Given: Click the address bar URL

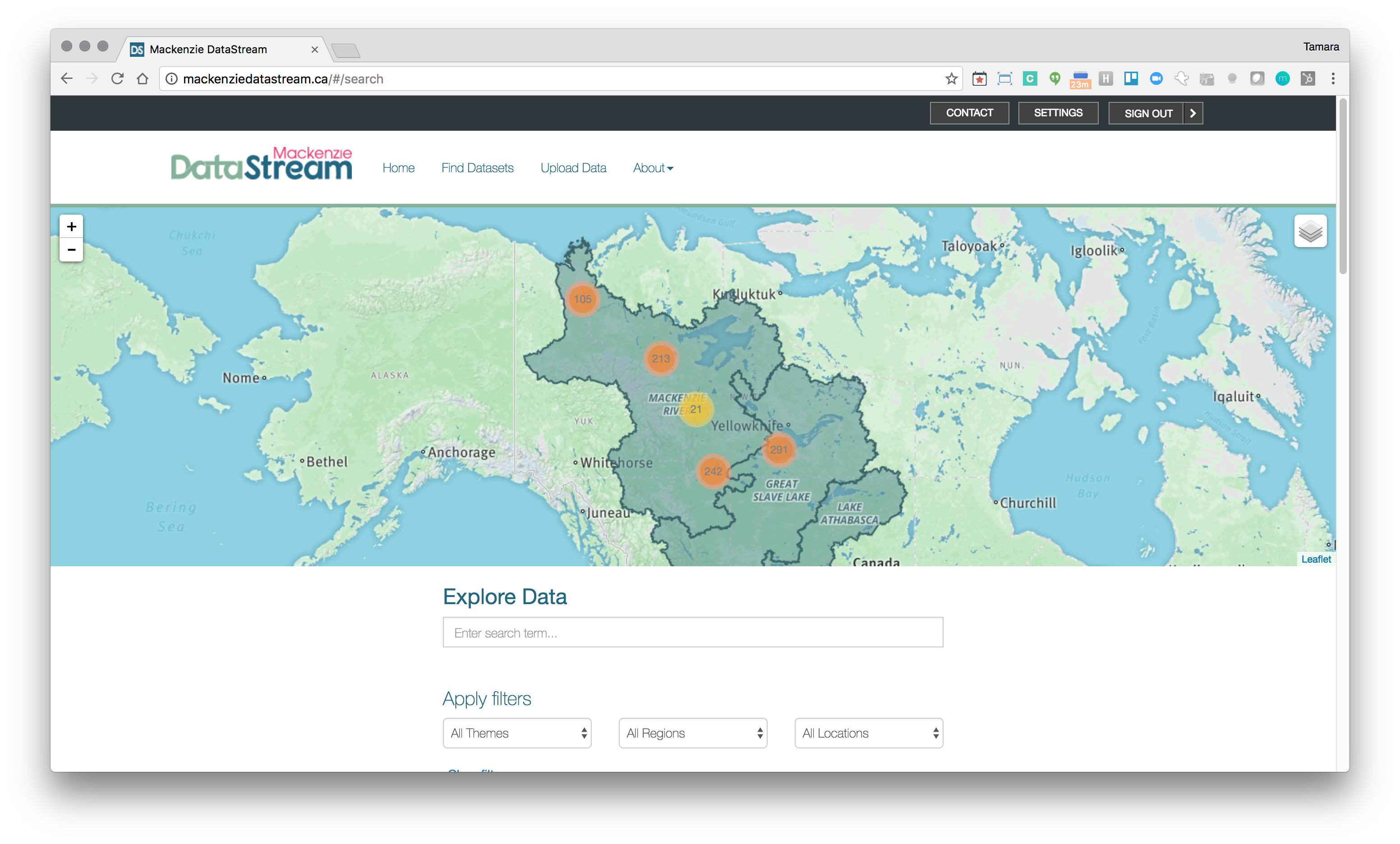Looking at the screenshot, I should click(283, 78).
